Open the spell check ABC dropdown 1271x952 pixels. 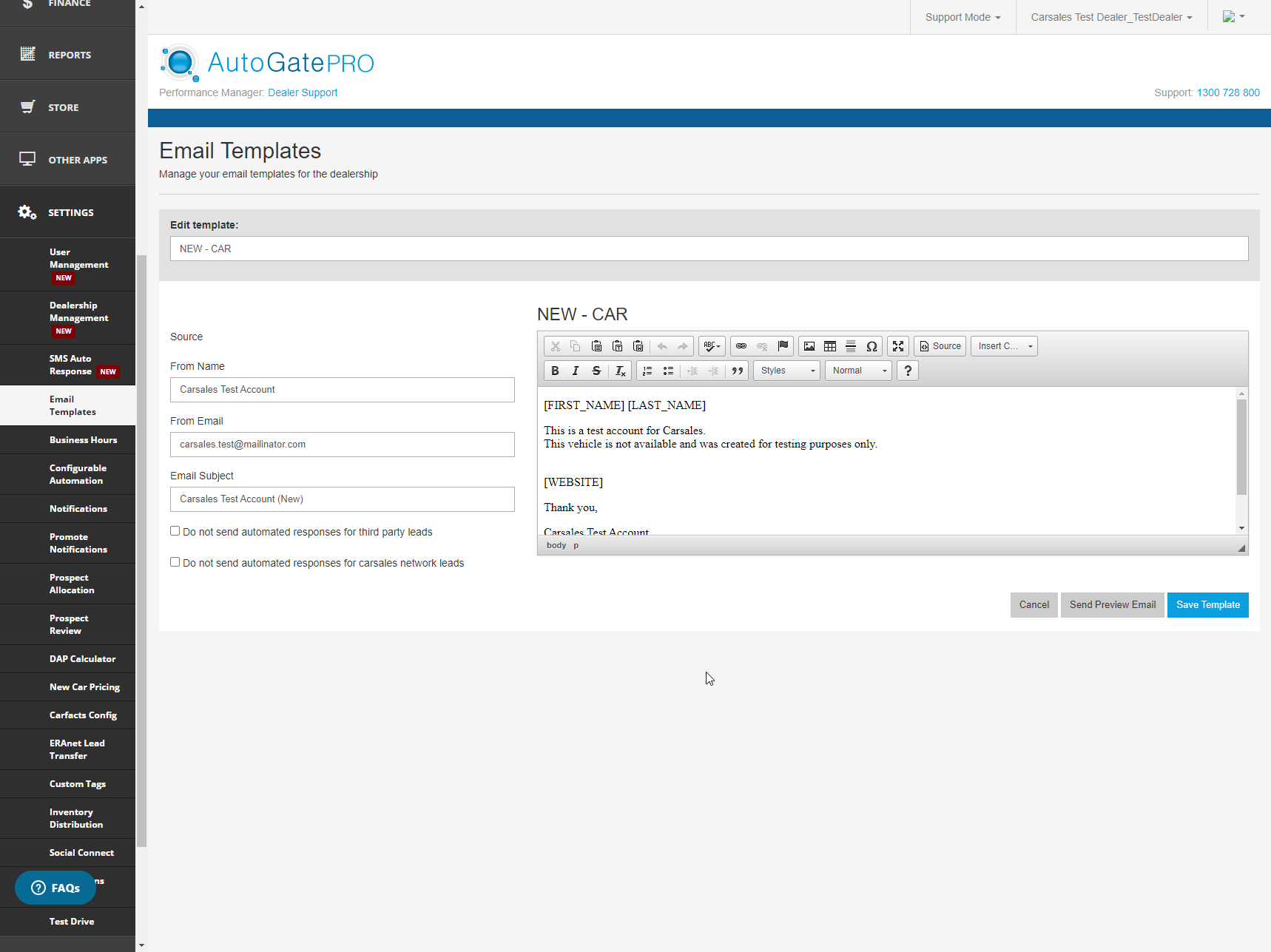click(712, 346)
